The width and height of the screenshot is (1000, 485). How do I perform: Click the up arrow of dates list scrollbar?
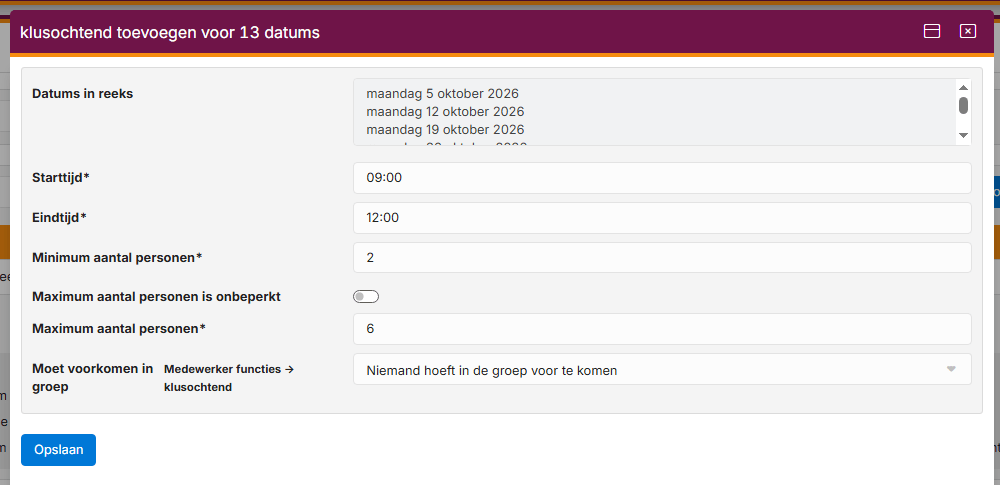pyautogui.click(x=963, y=88)
